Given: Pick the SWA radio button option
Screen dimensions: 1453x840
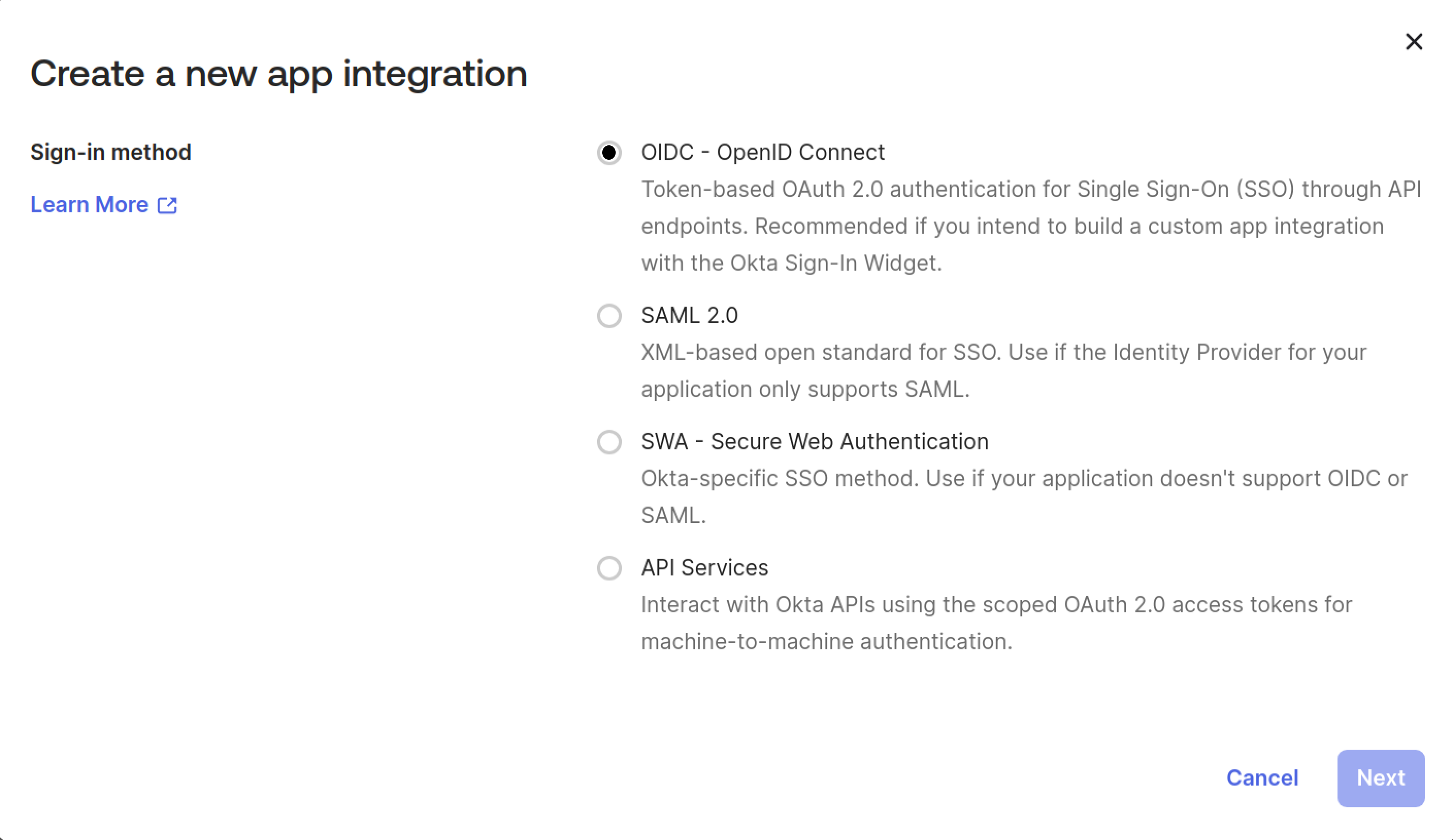Looking at the screenshot, I should (609, 442).
